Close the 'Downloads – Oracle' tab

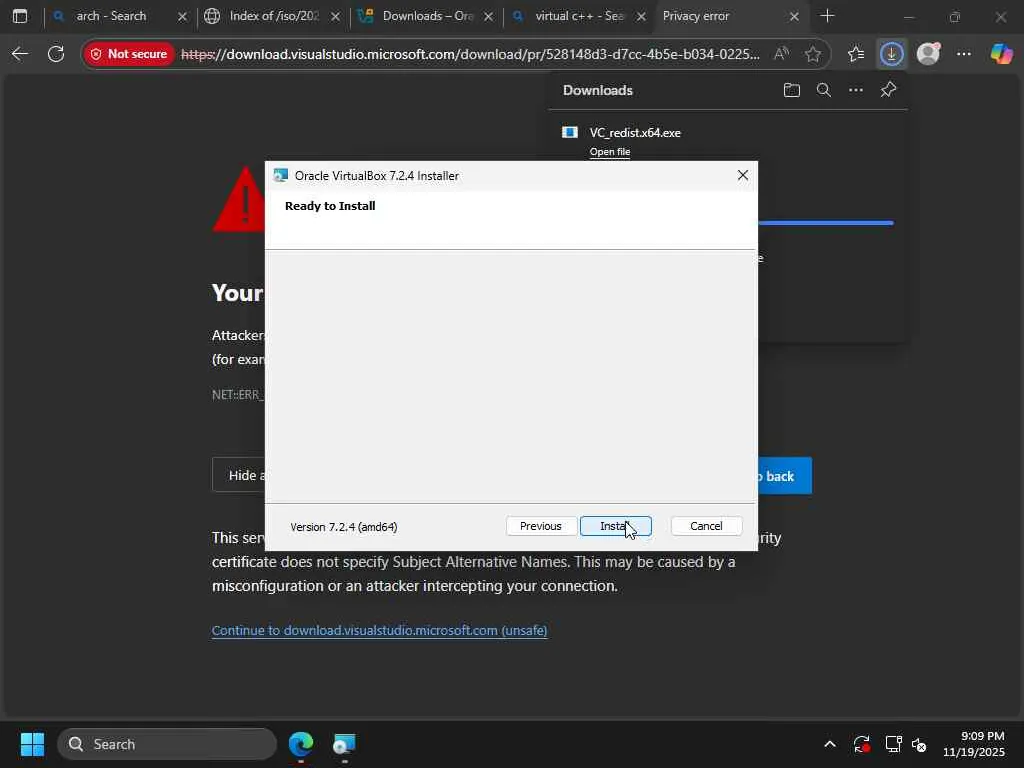pos(488,17)
